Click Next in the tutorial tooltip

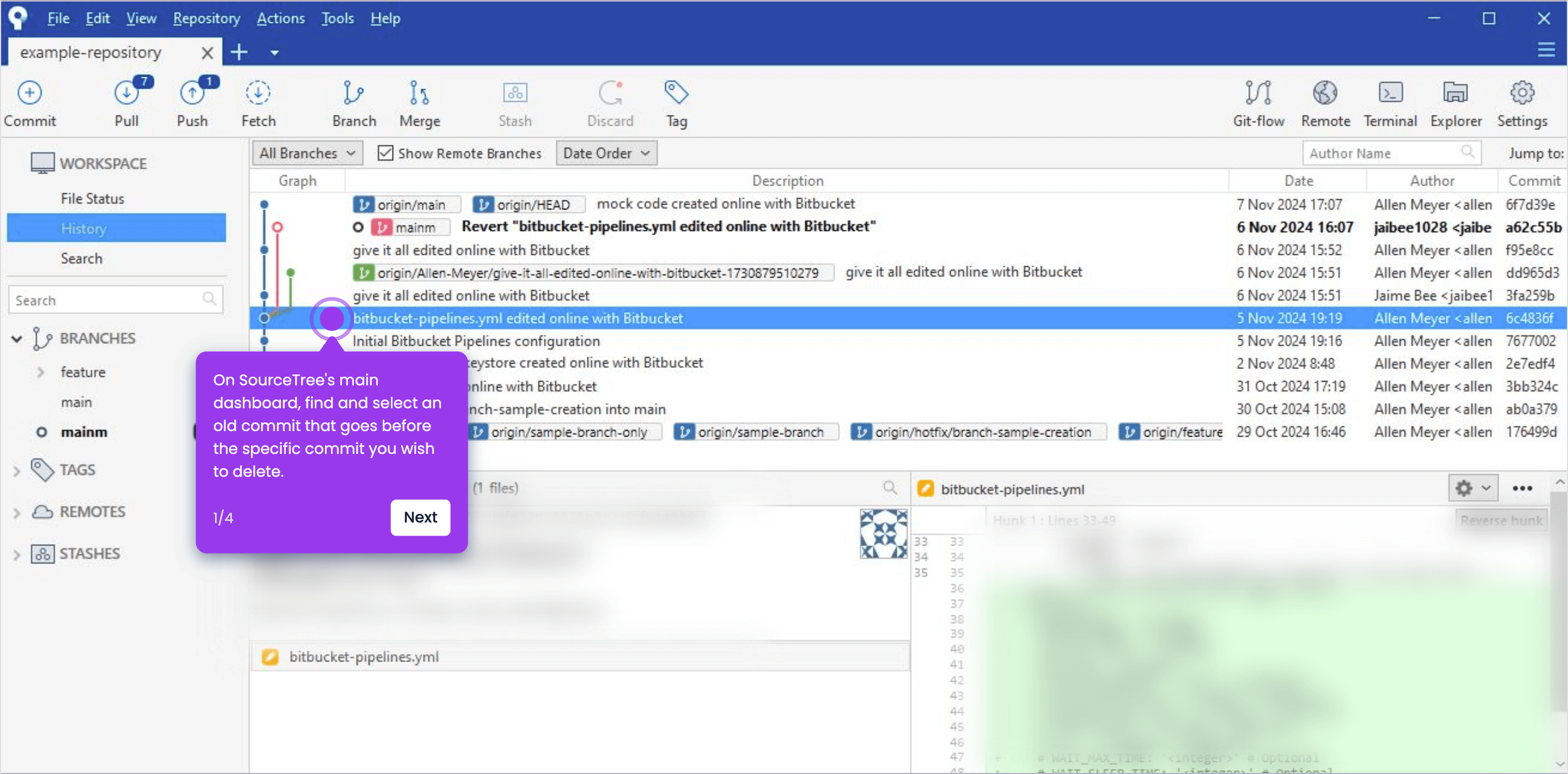420,517
